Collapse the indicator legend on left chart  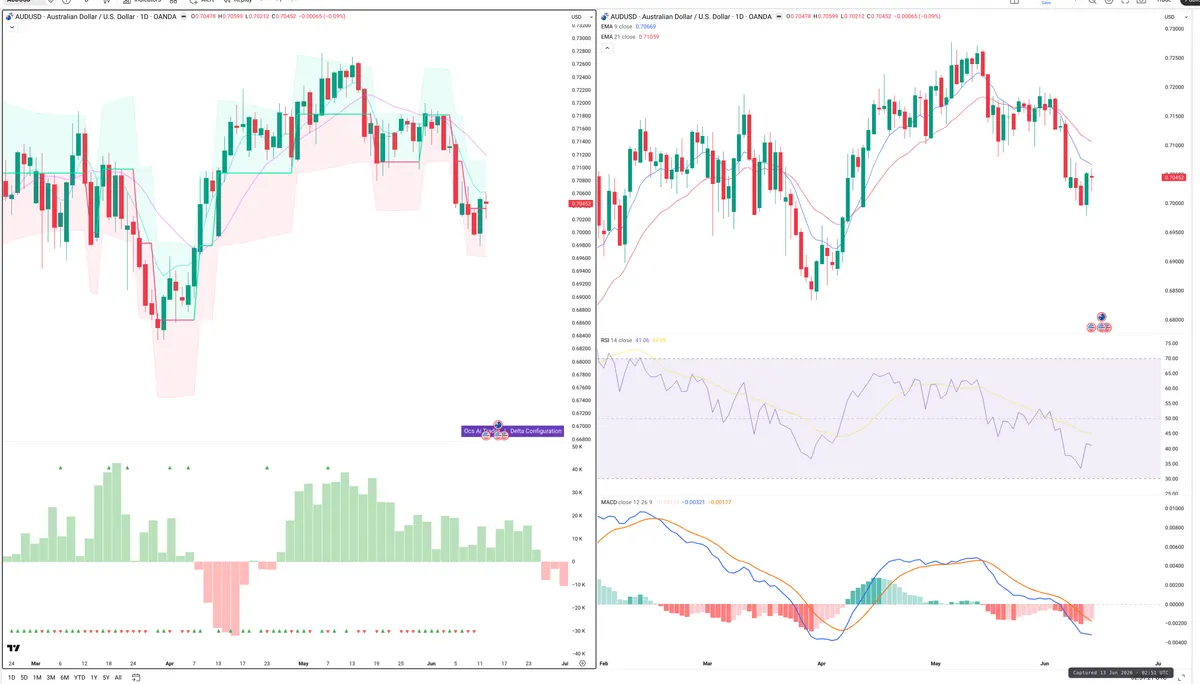coord(10,27)
